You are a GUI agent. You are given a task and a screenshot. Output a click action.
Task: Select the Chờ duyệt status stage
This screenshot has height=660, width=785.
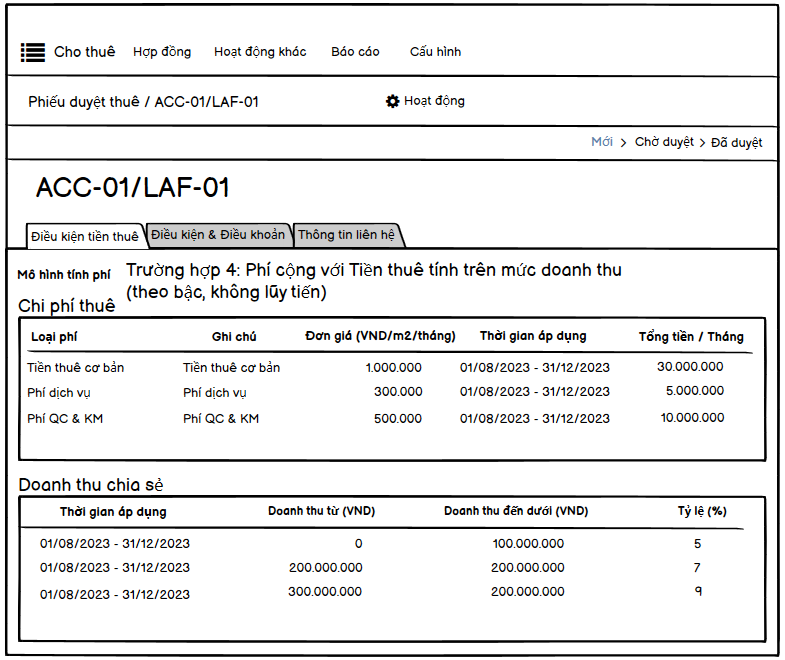pyautogui.click(x=664, y=142)
